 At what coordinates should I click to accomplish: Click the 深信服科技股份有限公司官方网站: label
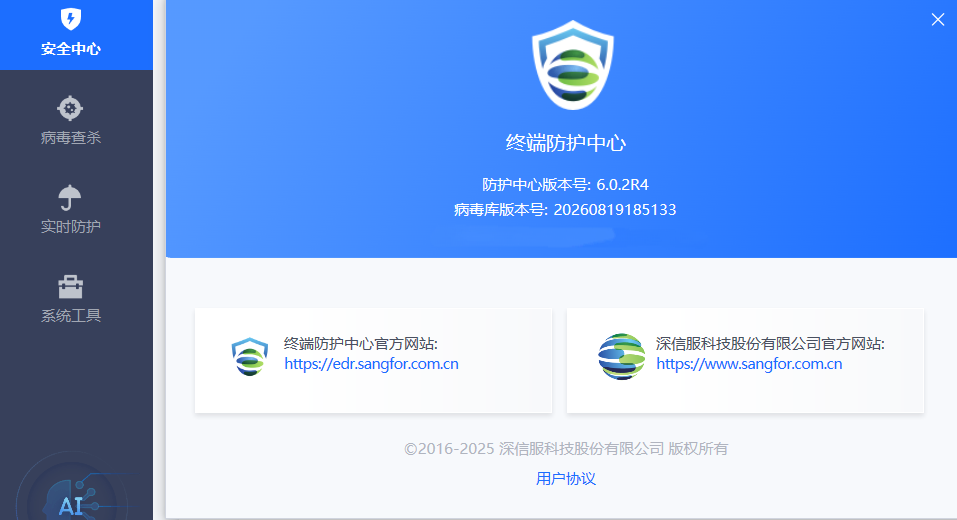770,344
